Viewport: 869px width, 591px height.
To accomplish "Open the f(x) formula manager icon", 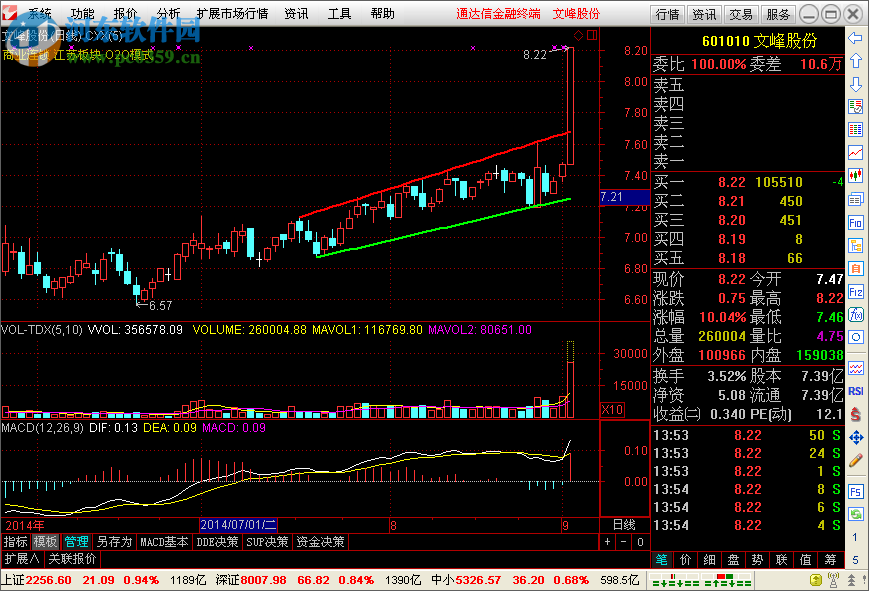I will click(856, 314).
